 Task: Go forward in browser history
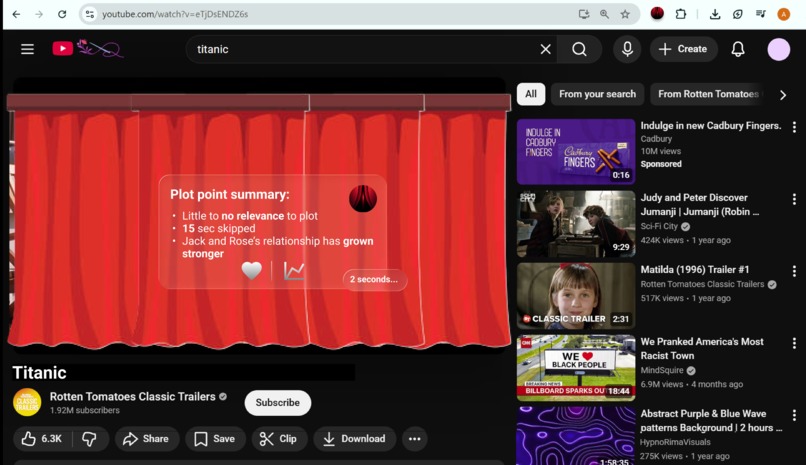(39, 14)
